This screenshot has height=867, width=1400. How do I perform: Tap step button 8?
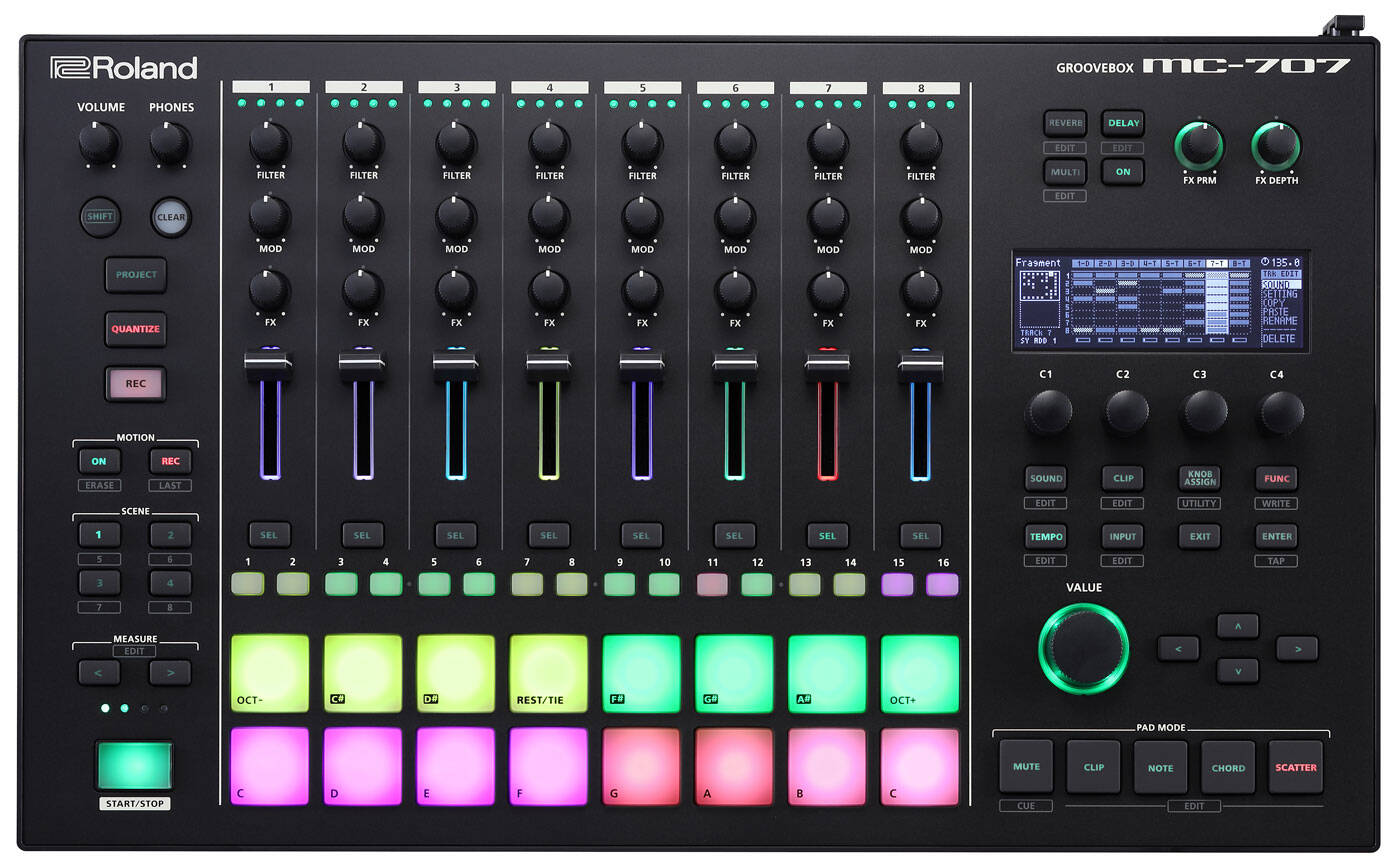(572, 584)
